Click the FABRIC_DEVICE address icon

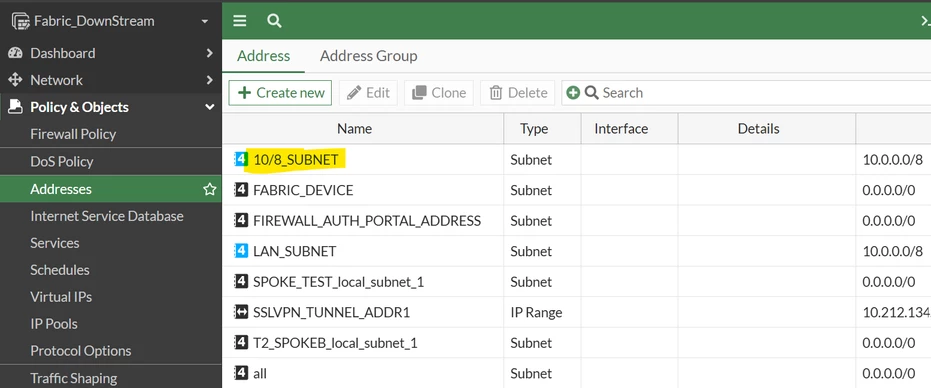click(x=241, y=190)
